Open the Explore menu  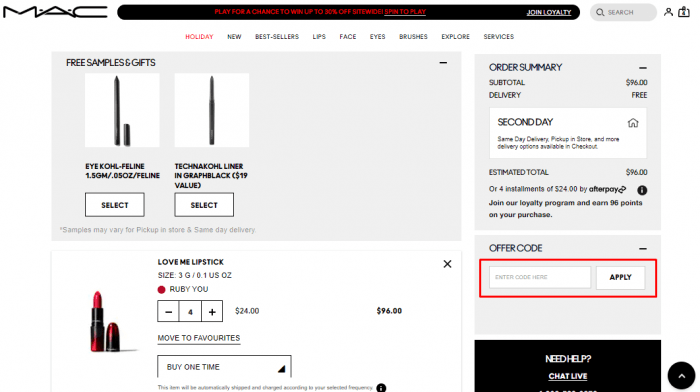455,37
